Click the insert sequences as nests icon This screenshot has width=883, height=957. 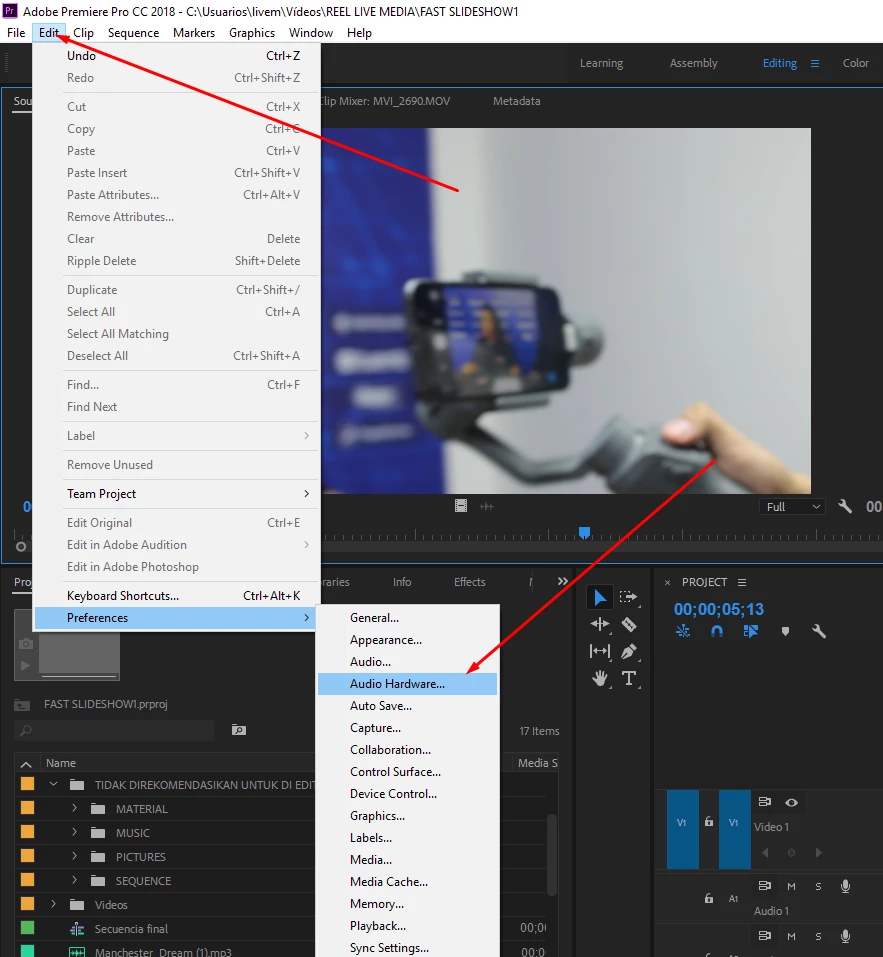point(683,631)
